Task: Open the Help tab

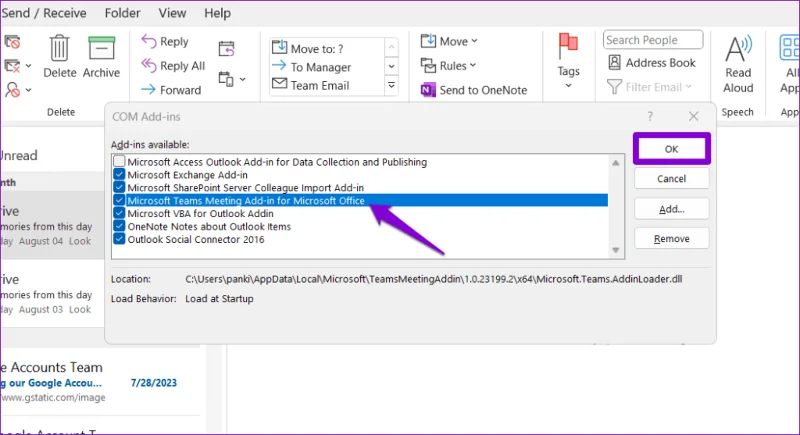Action: click(217, 13)
